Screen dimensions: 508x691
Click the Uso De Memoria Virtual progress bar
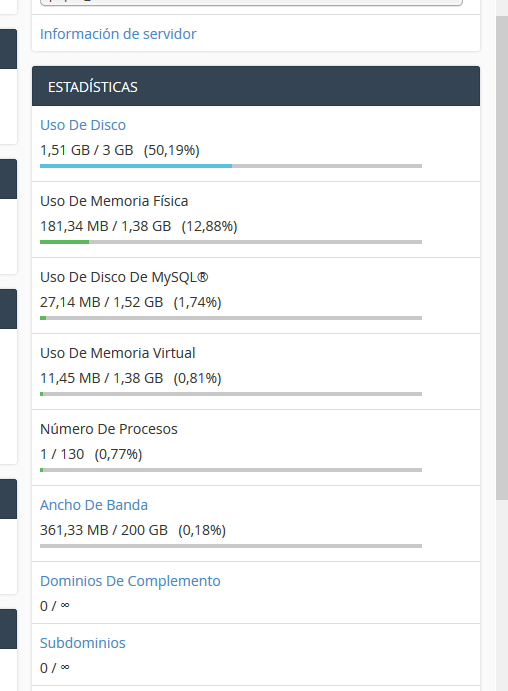click(x=231, y=394)
